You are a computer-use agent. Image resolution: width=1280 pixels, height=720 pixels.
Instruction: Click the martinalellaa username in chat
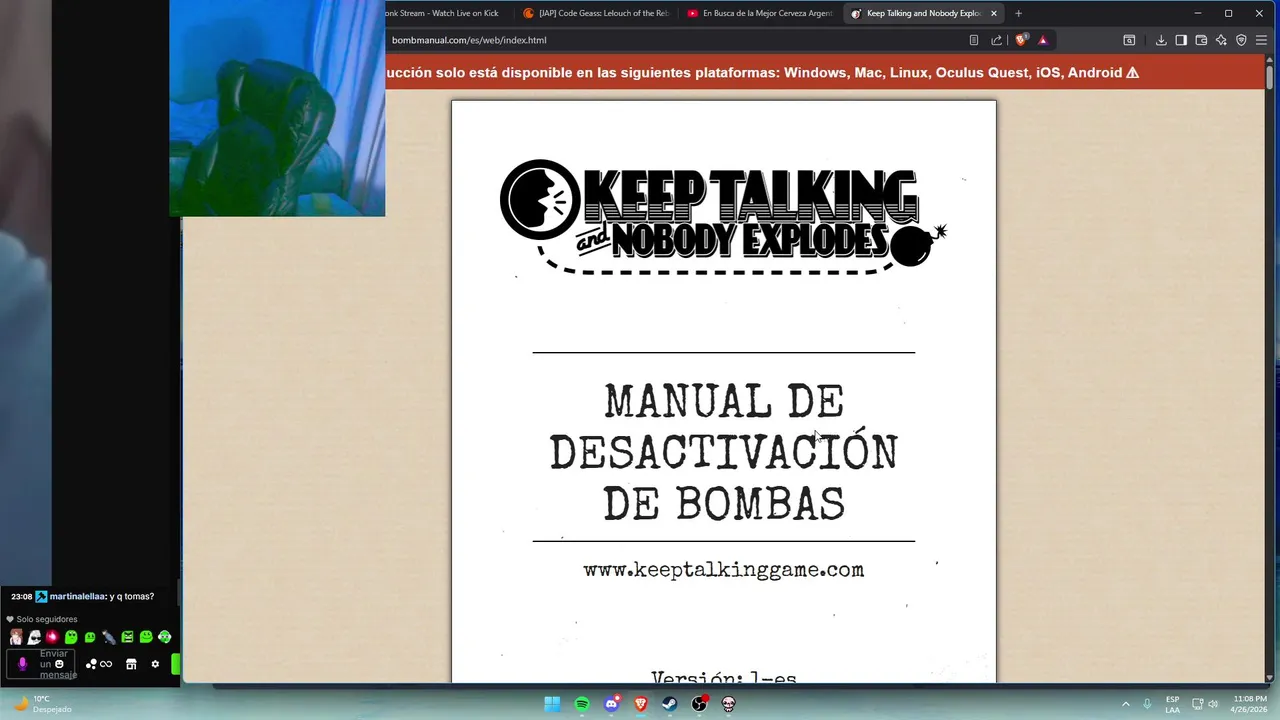coord(78,596)
